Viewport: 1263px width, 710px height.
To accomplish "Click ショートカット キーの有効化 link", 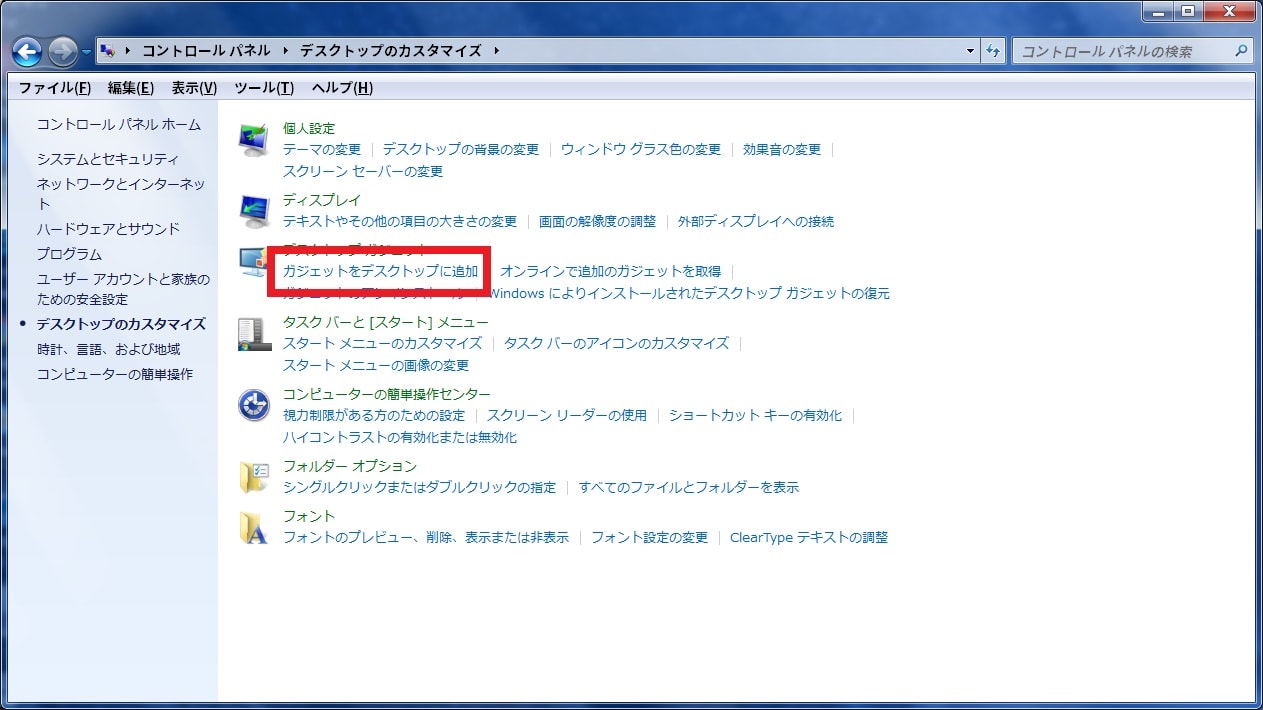I will pyautogui.click(x=756, y=415).
